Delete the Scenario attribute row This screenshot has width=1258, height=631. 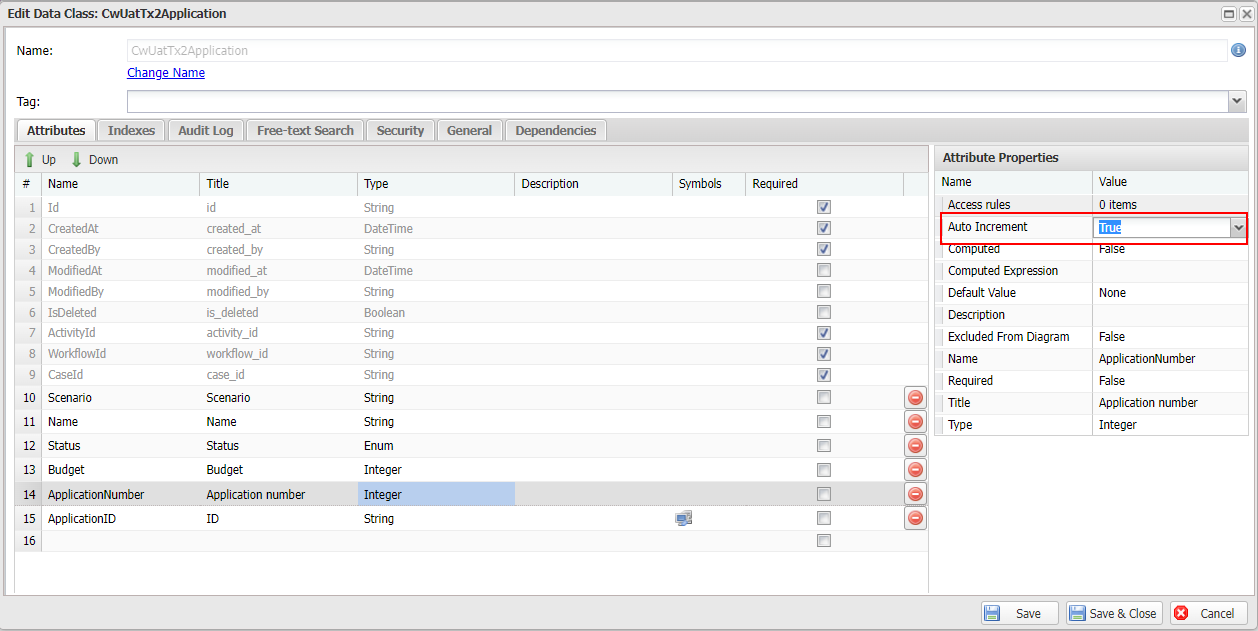coord(915,398)
